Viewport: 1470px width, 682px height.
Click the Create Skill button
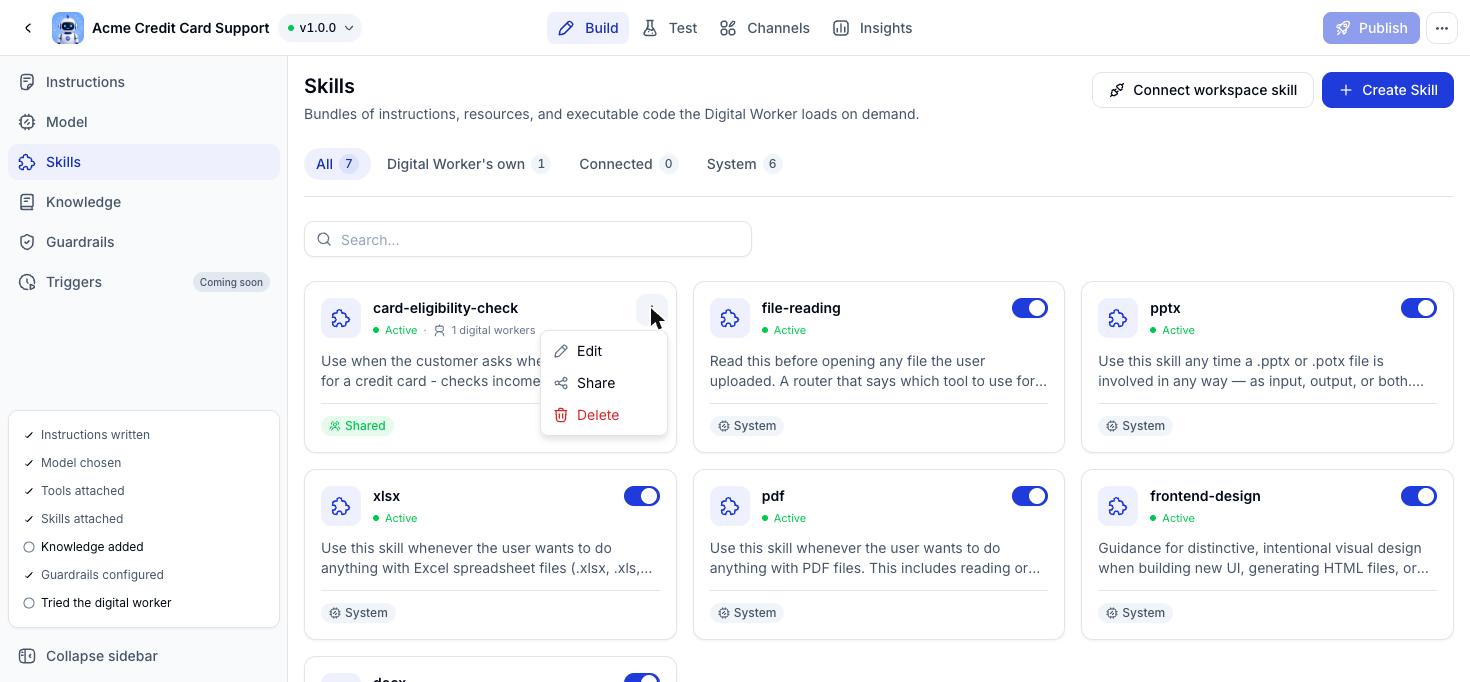(x=1387, y=90)
